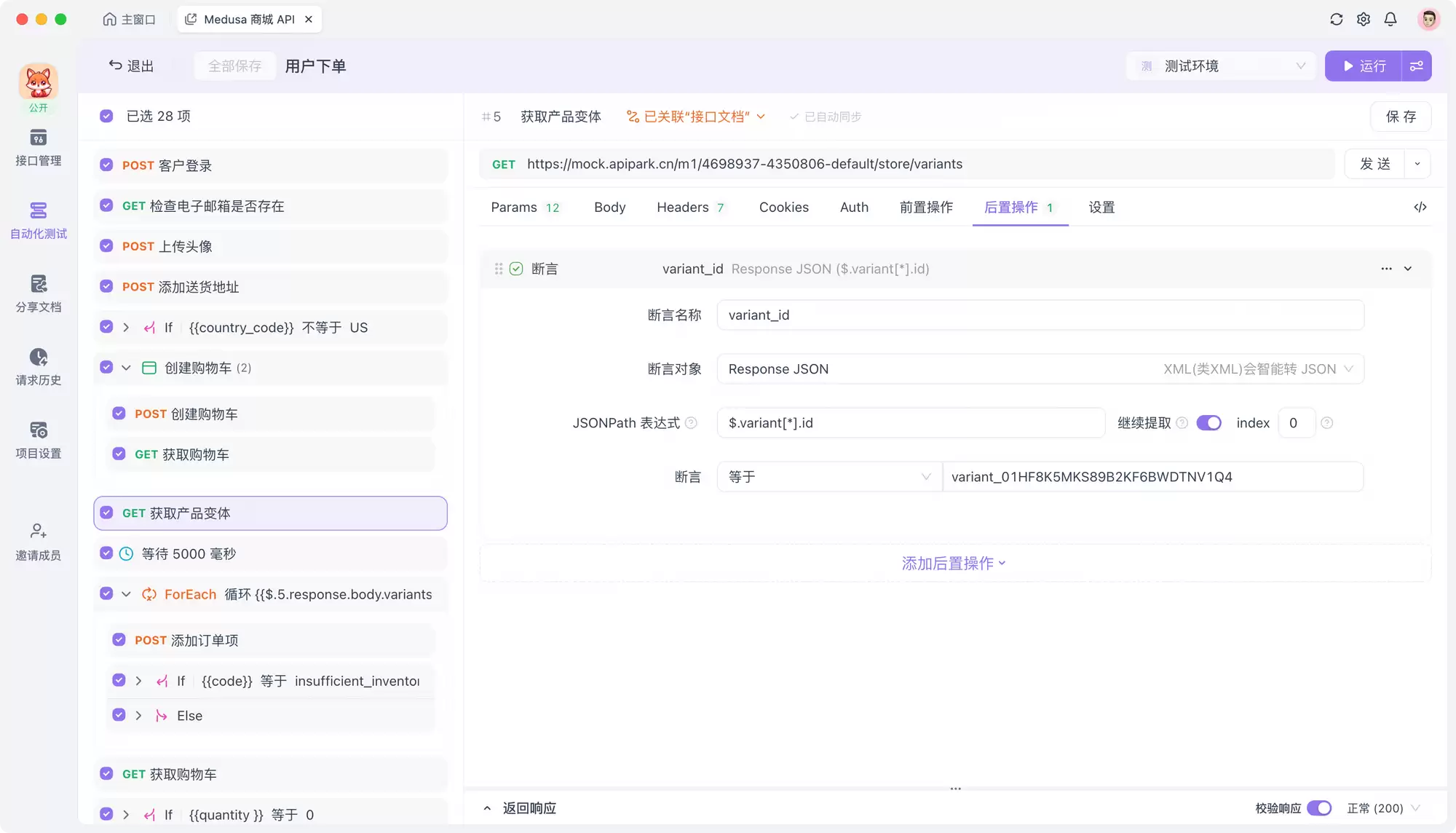Click the clock icon on 等待 5000 毫秒
1456x833 pixels.
[126, 553]
